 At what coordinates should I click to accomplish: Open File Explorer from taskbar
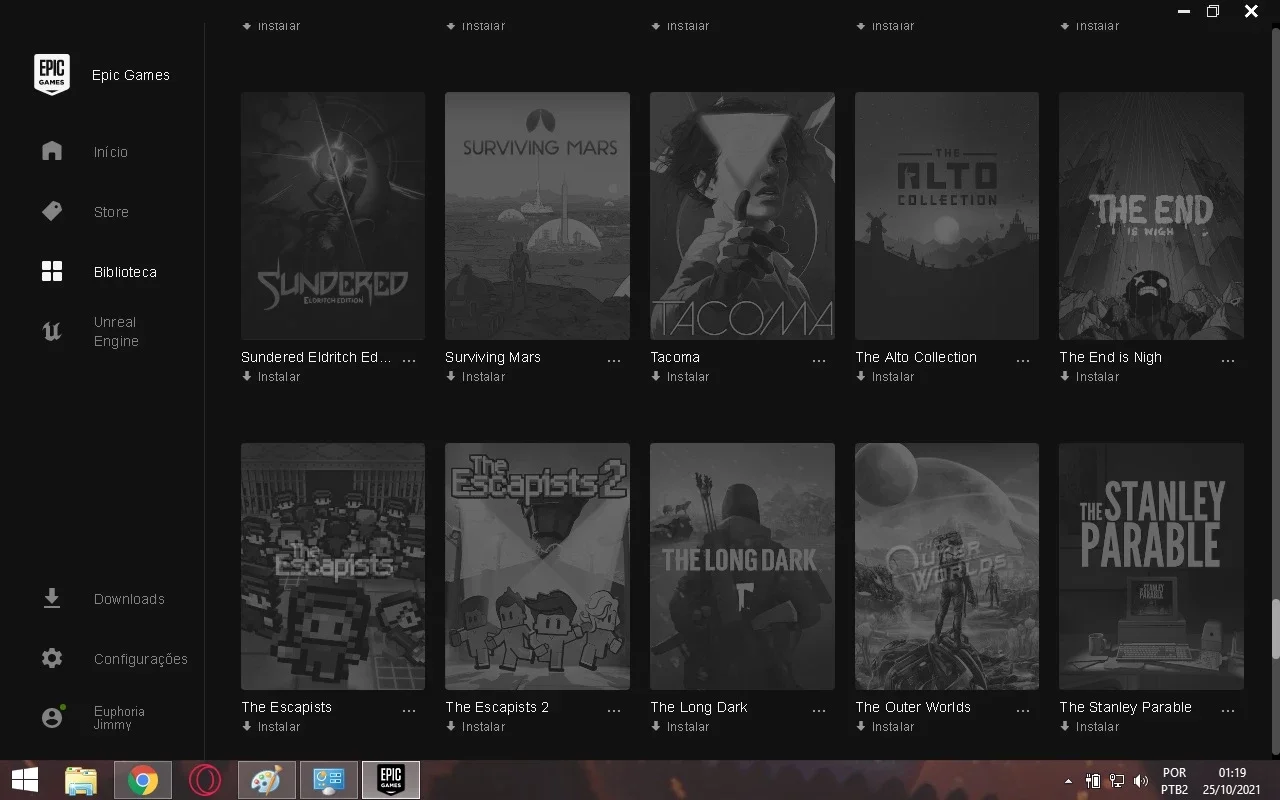[81, 780]
